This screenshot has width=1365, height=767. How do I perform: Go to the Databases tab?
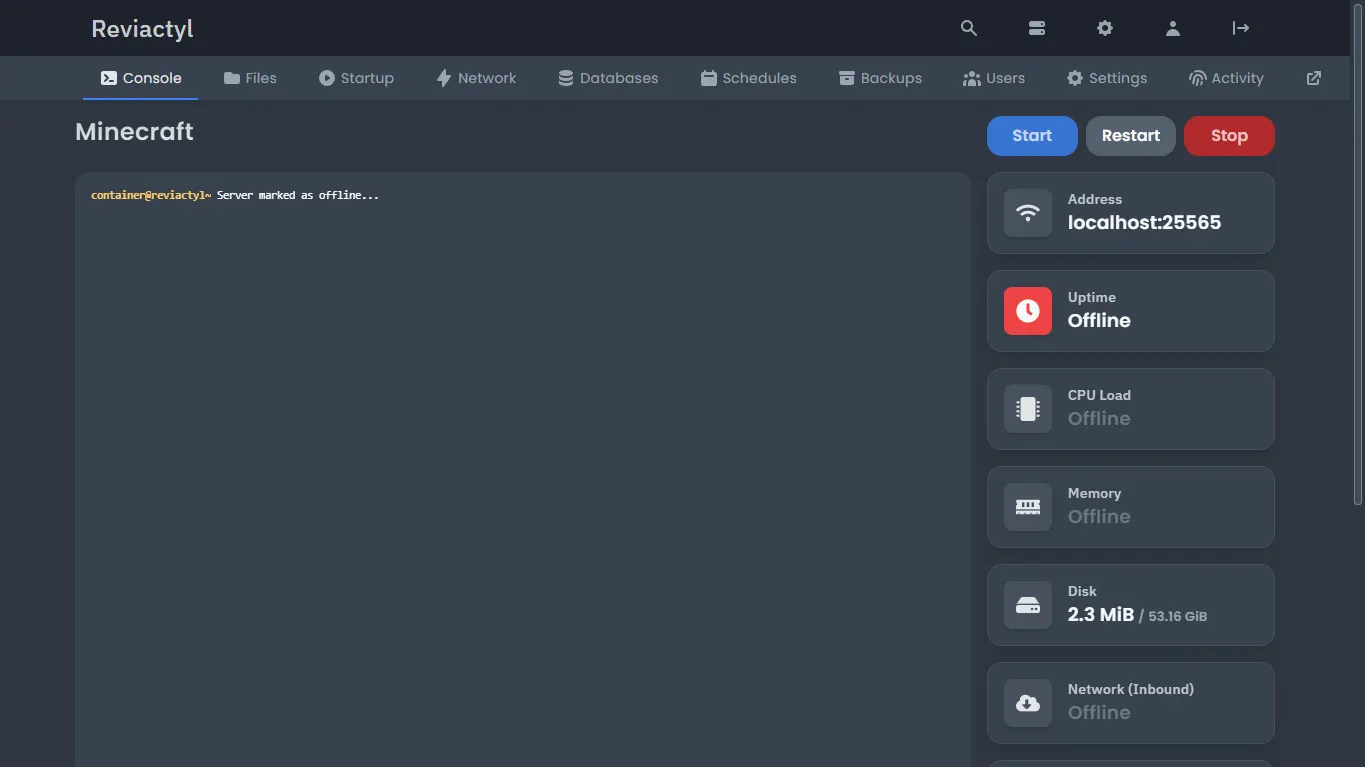coord(608,78)
